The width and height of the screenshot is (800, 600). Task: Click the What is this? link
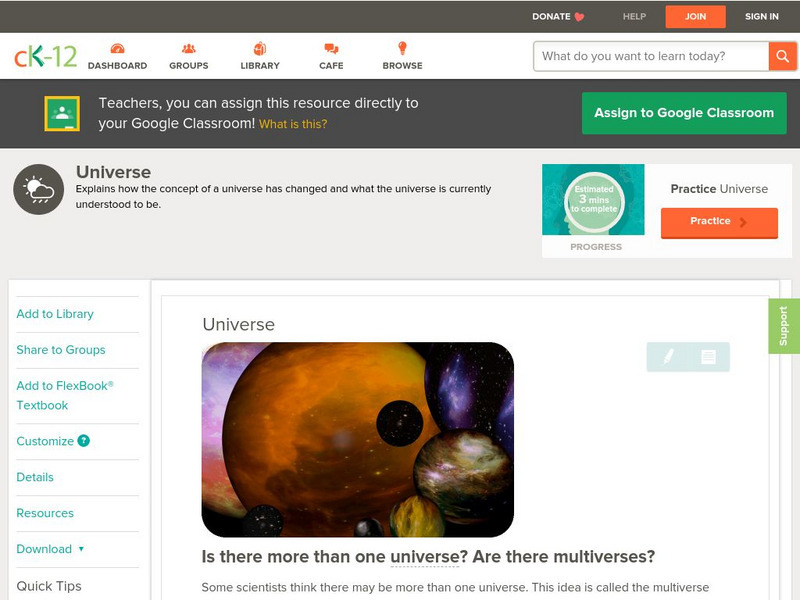293,124
